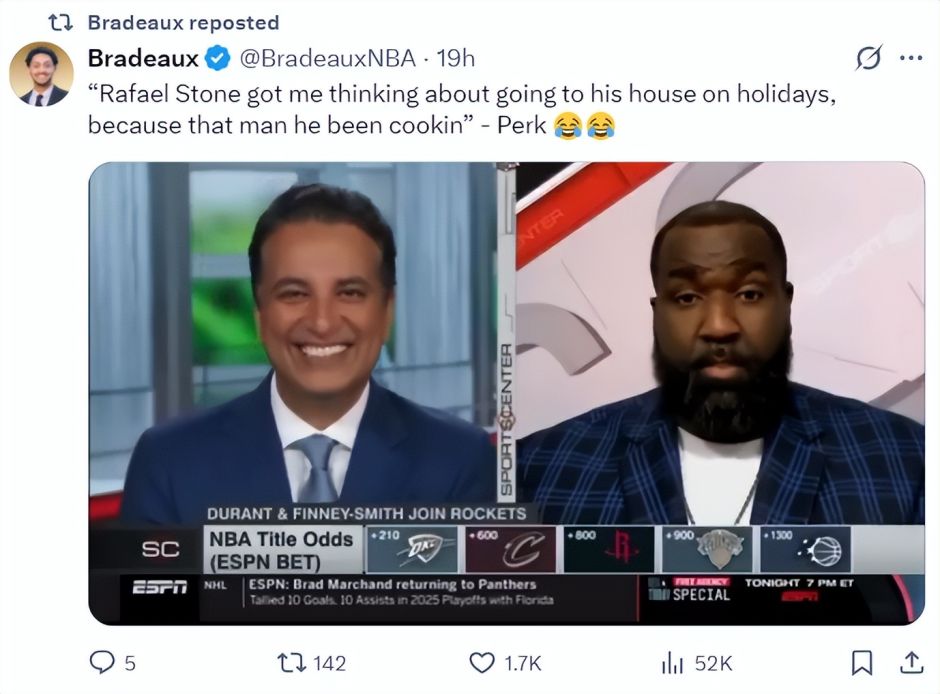
Task: View tweet analytics bar chart icon
Action: tap(672, 662)
